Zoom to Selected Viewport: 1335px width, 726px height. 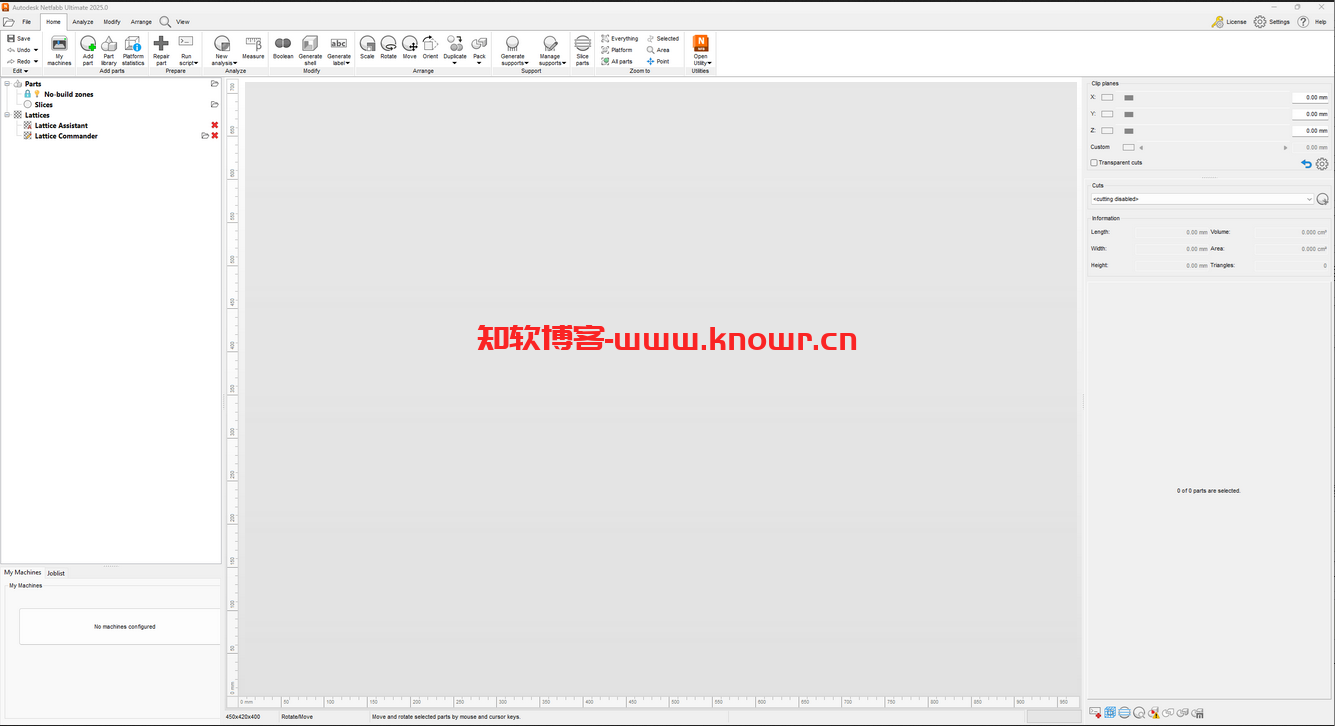662,39
